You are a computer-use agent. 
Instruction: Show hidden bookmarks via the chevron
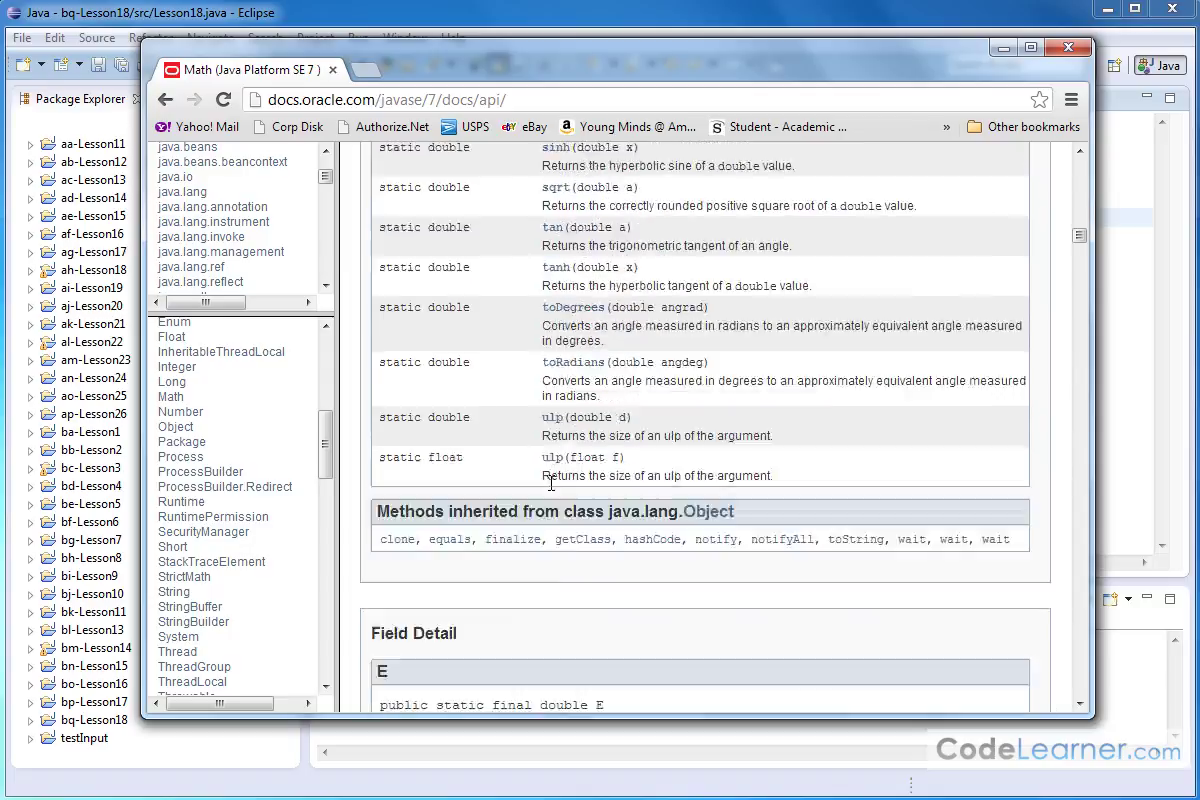click(947, 127)
